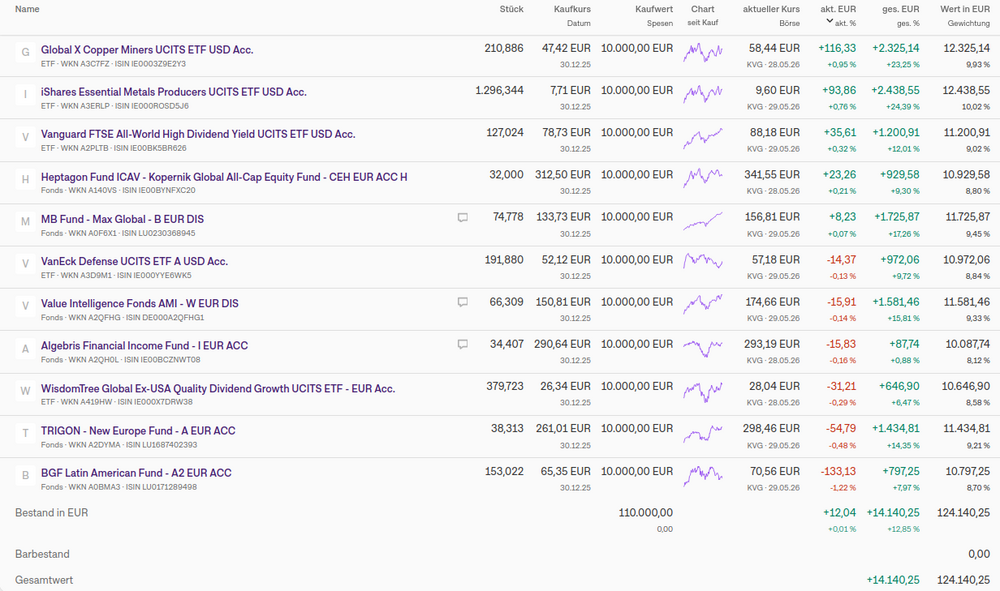Open MB Fund - Max Global link
1000x591 pixels.
[122, 219]
